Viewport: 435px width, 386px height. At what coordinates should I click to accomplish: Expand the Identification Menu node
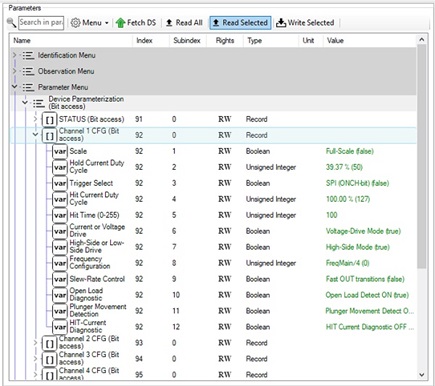pyautogui.click(x=14, y=55)
